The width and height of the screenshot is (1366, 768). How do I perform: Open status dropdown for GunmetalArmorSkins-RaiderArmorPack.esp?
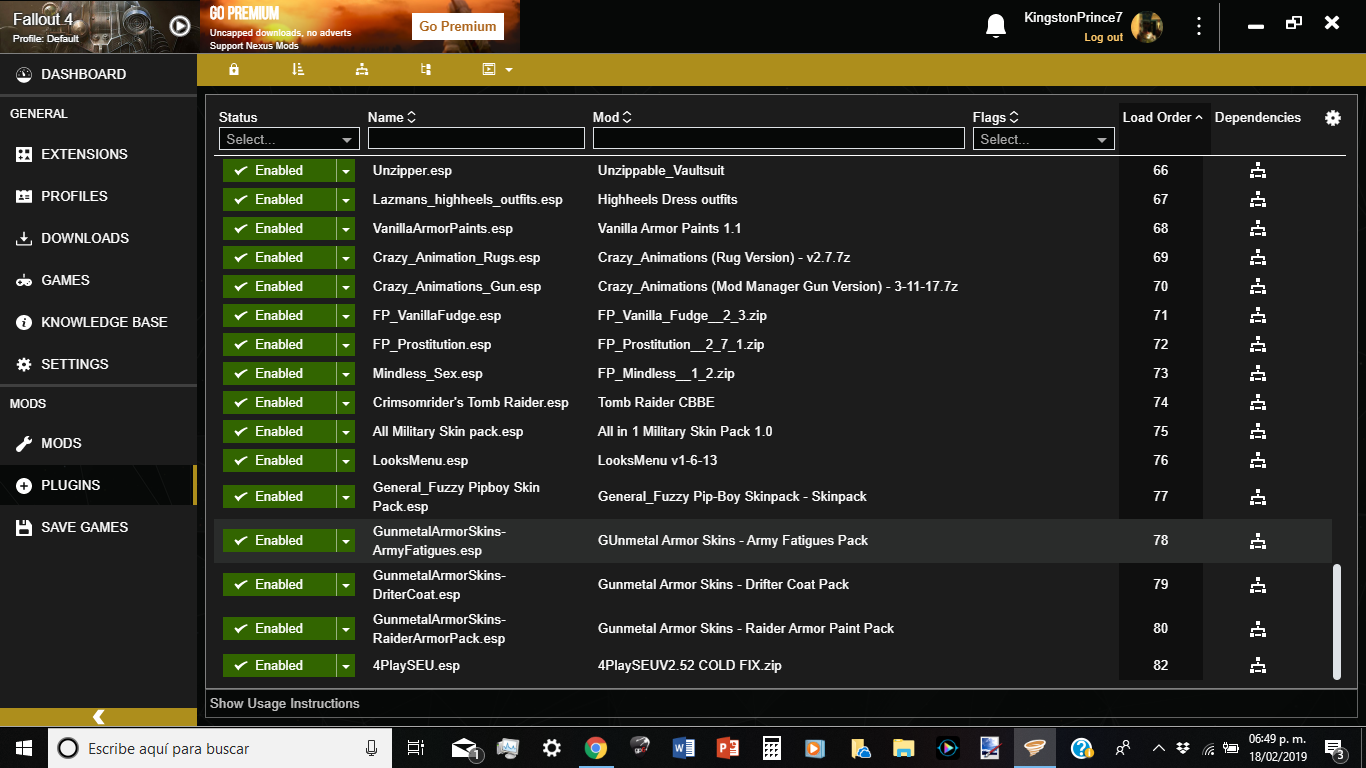pyautogui.click(x=346, y=628)
